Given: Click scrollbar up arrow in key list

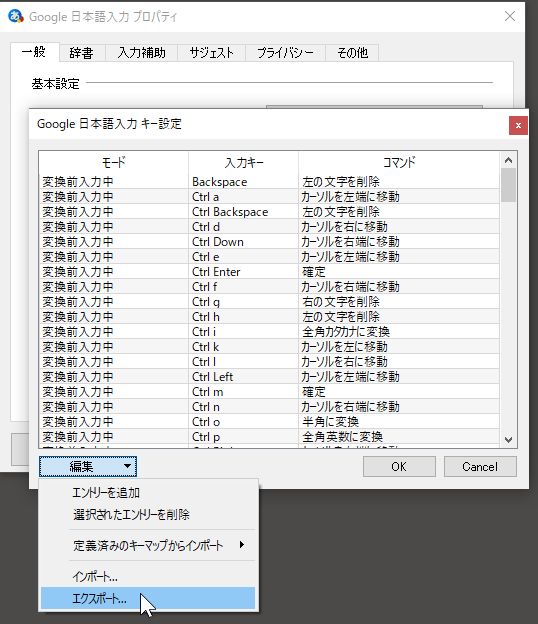Looking at the screenshot, I should pyautogui.click(x=508, y=160).
